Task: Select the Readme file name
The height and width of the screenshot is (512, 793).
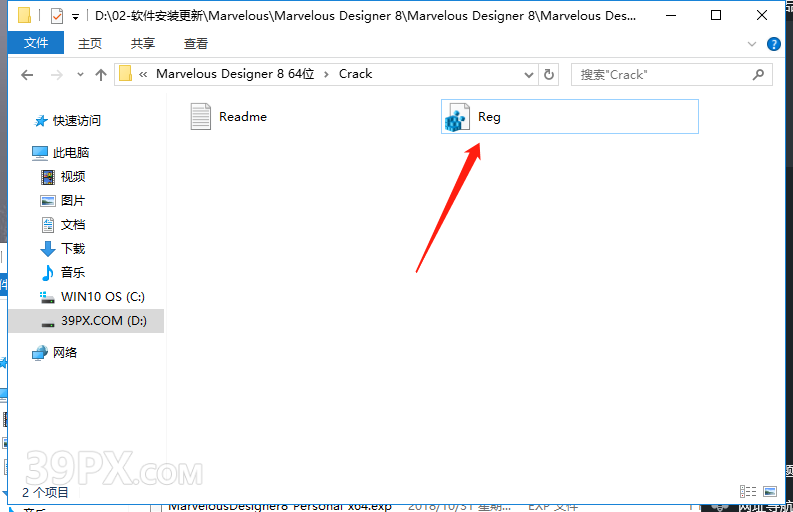Action: (x=243, y=117)
